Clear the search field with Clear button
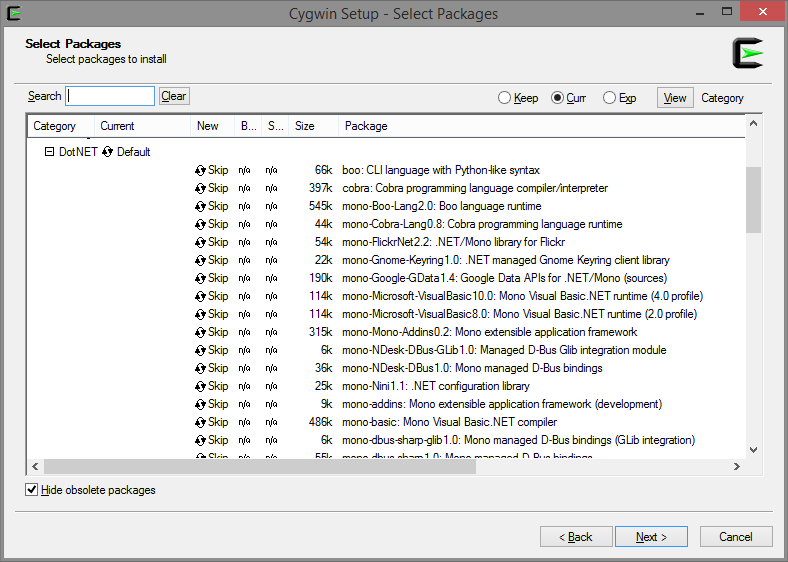Viewport: 788px width, 562px height. point(174,96)
